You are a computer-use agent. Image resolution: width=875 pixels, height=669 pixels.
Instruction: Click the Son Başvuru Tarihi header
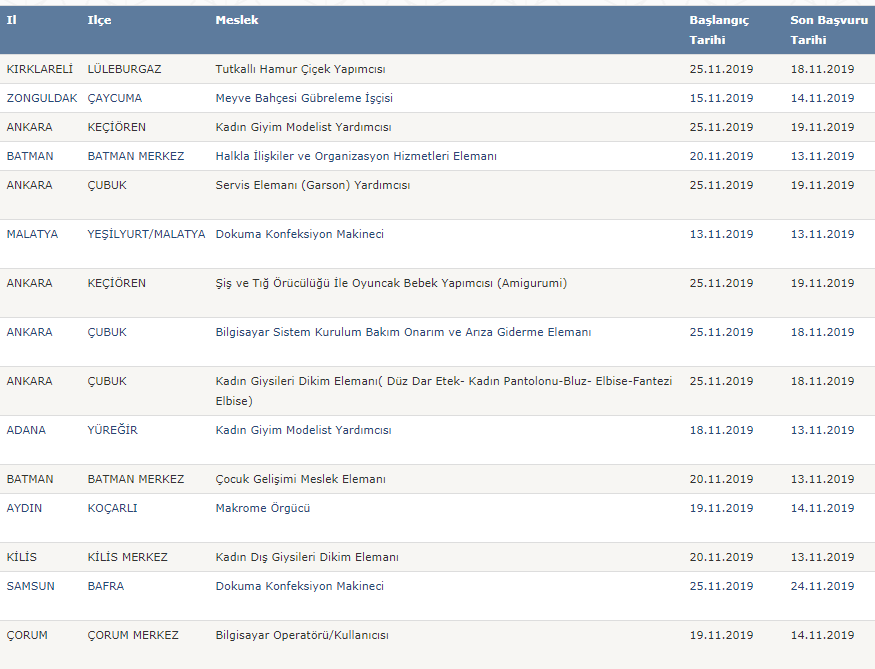tap(829, 30)
